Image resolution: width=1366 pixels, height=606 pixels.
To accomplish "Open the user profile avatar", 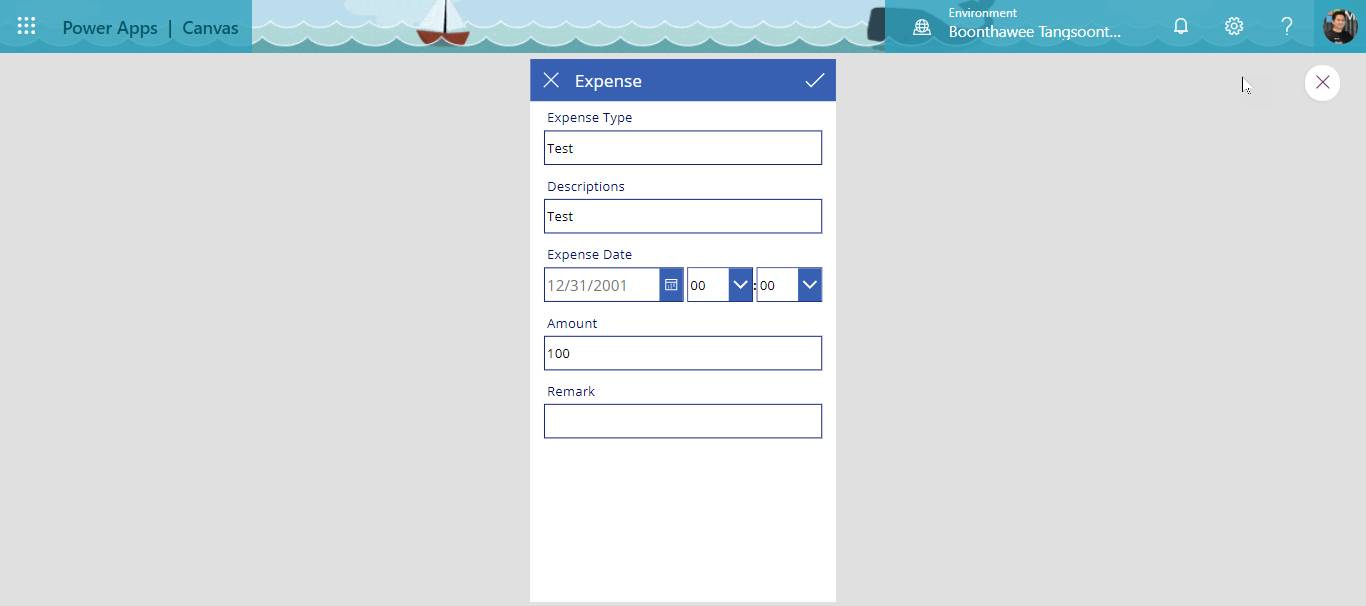I will (1339, 27).
